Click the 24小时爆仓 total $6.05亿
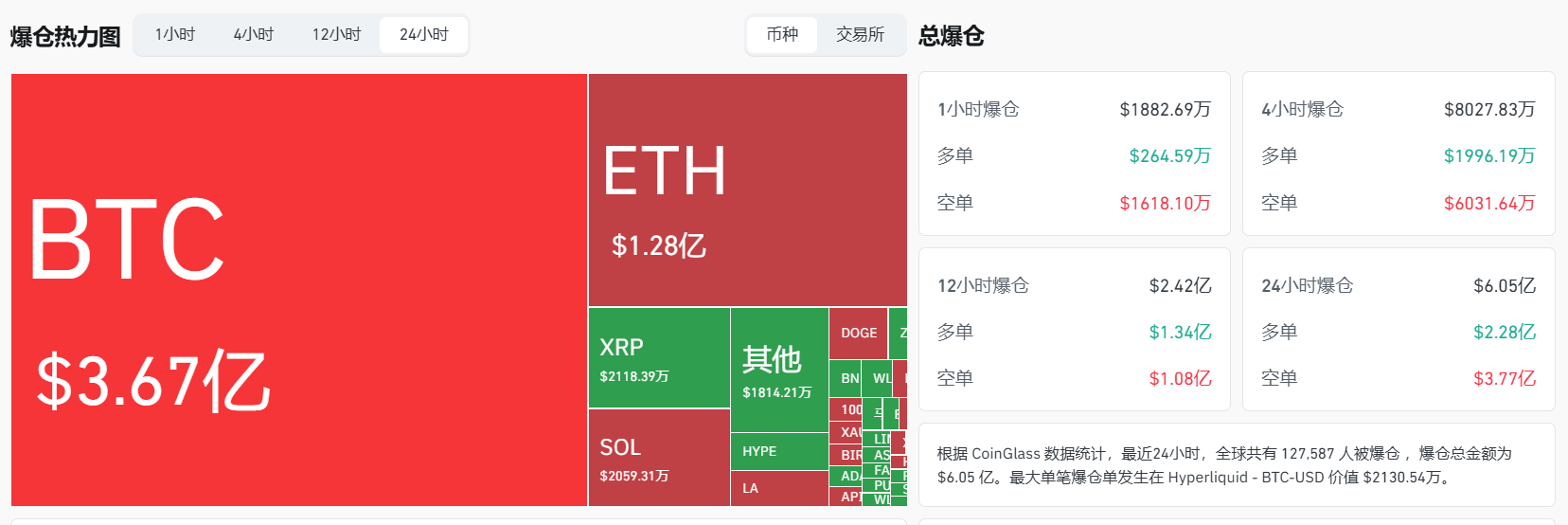 pyautogui.click(x=1504, y=285)
